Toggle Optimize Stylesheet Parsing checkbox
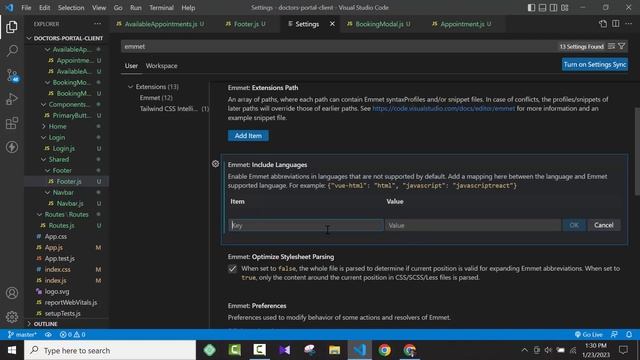Image resolution: width=640 pixels, height=360 pixels. 233,269
